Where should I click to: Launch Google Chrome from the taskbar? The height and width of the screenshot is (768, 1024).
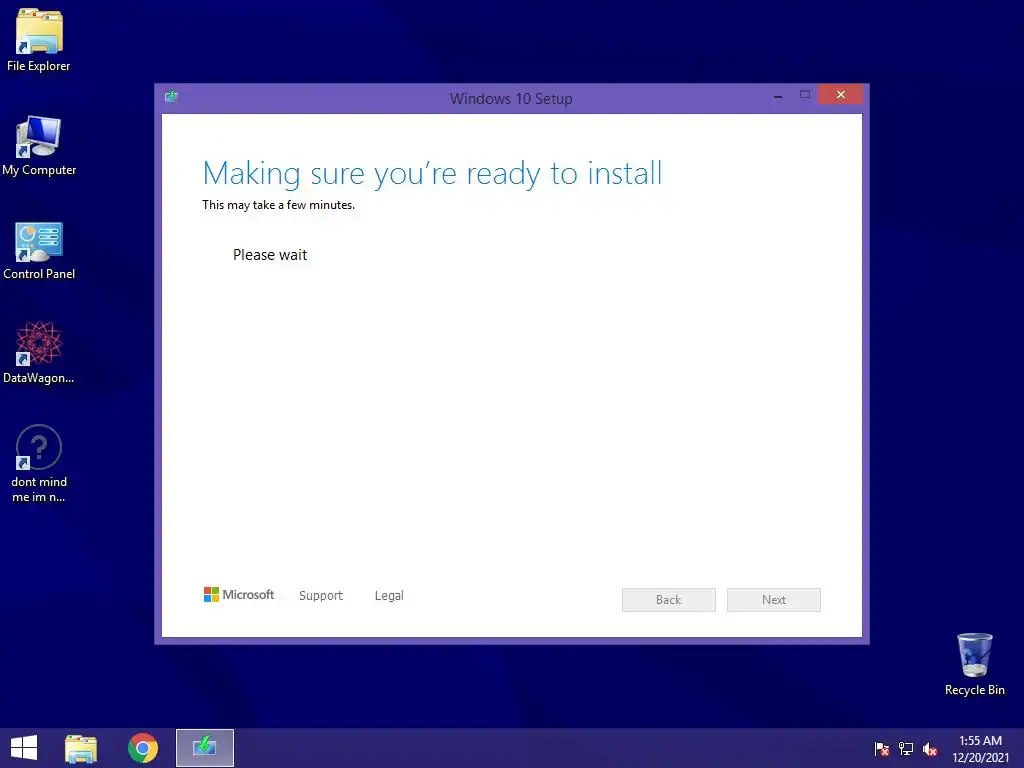point(143,748)
